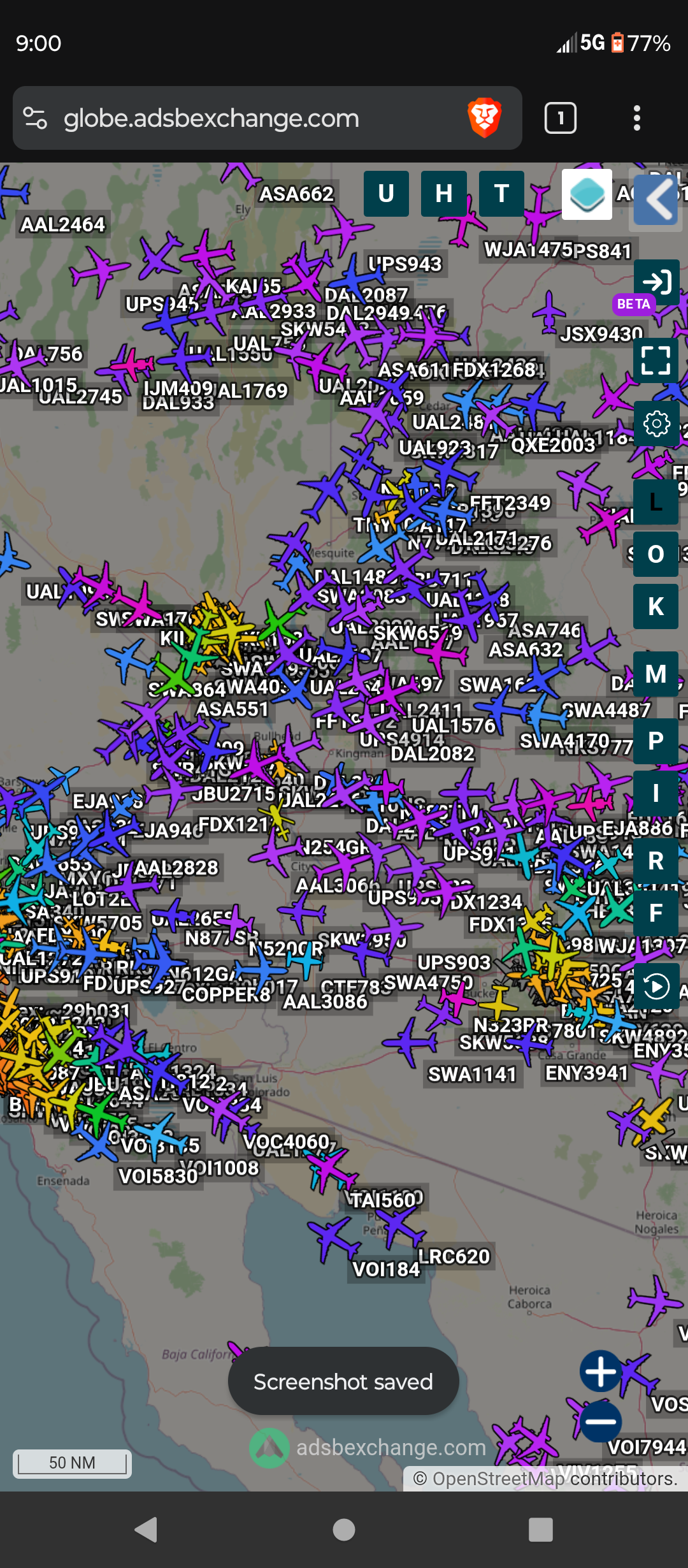
Task: Tap the R button
Action: [656, 860]
